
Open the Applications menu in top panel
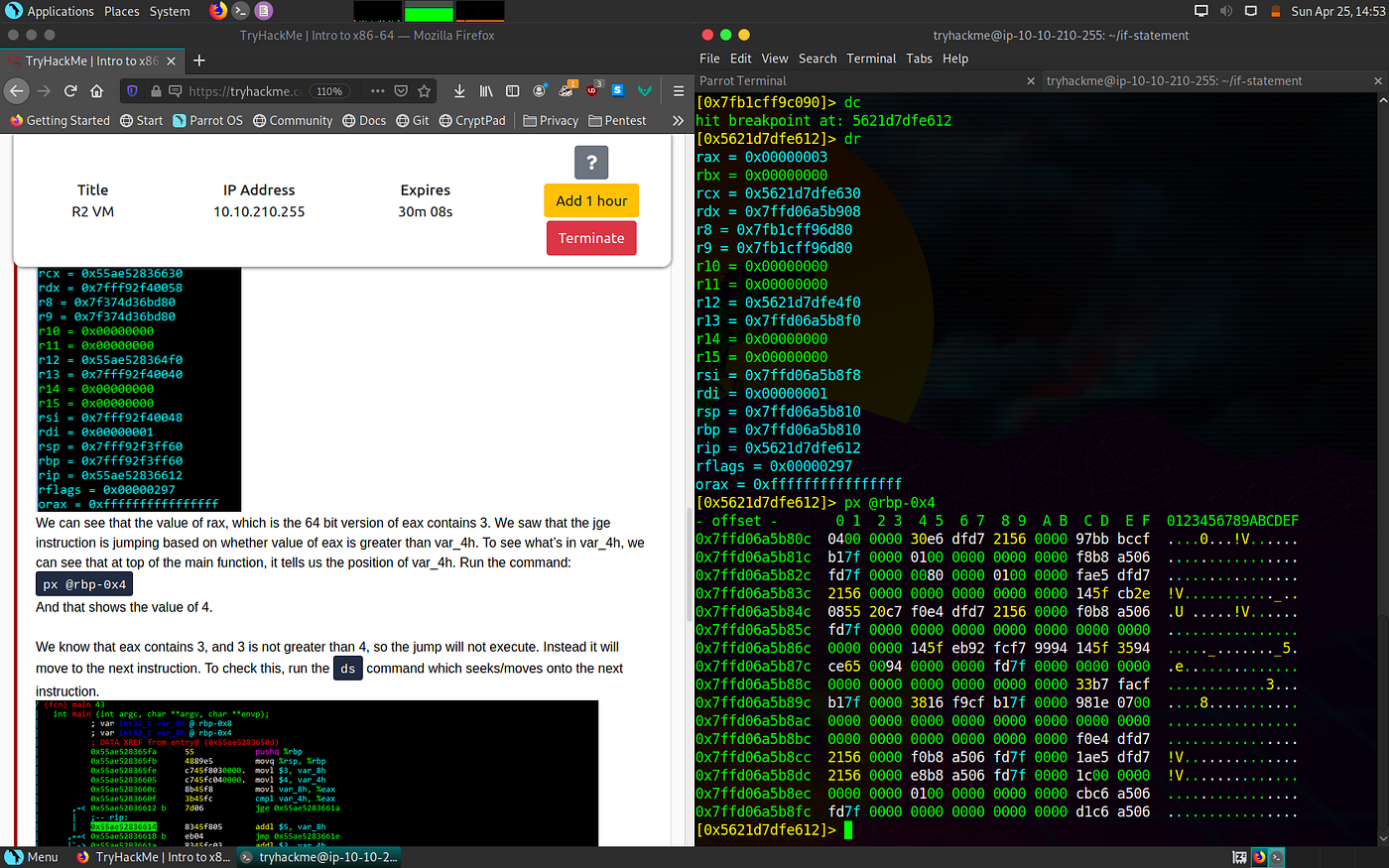tap(50, 11)
